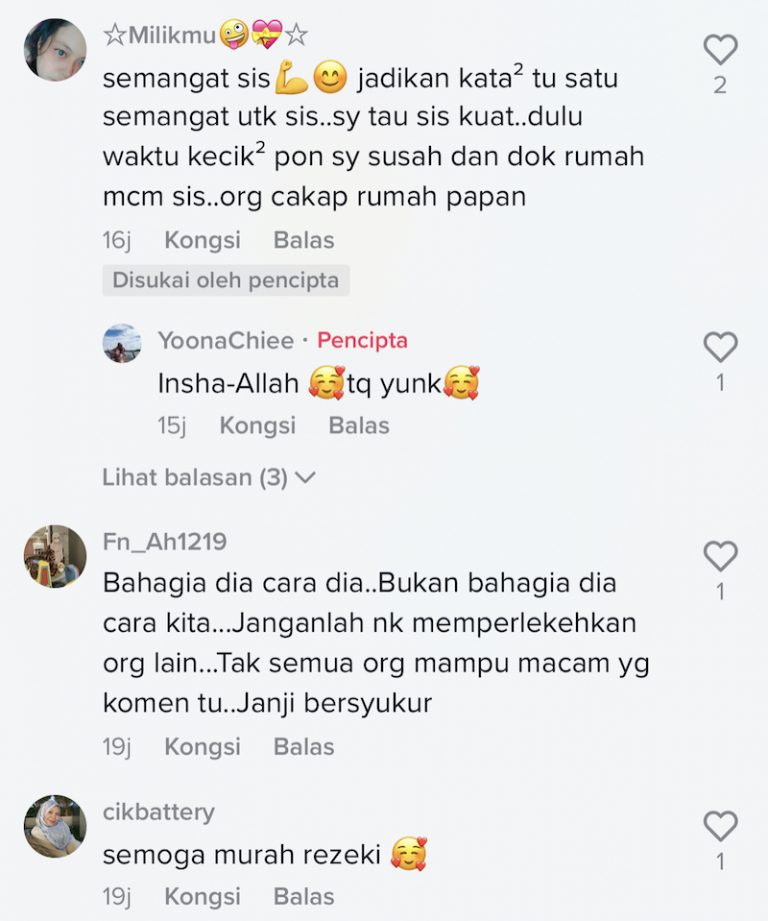This screenshot has height=921, width=768.
Task: Like the Milikmu comment with the heart
Action: tap(720, 49)
